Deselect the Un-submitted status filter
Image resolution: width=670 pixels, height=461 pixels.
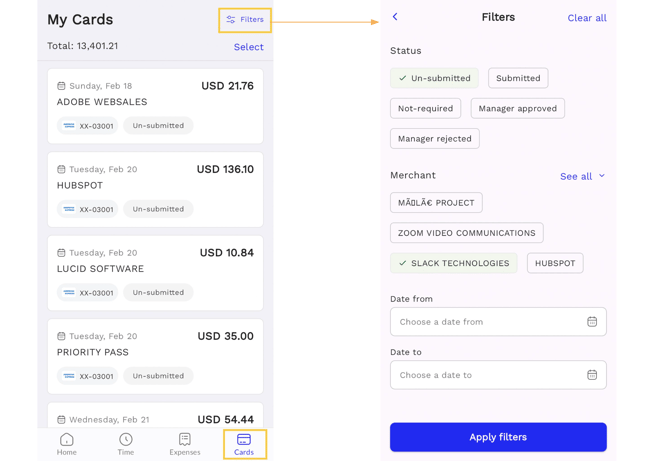(x=434, y=78)
